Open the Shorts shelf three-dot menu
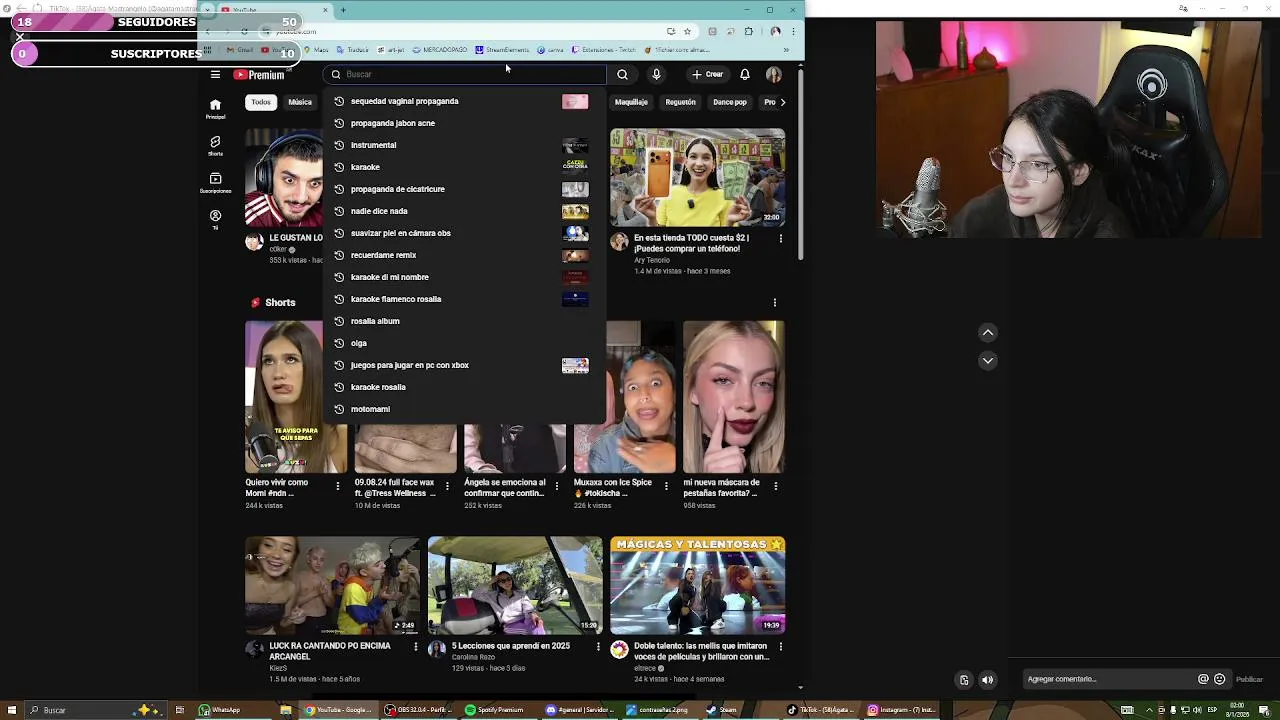The height and width of the screenshot is (720, 1280). click(774, 302)
